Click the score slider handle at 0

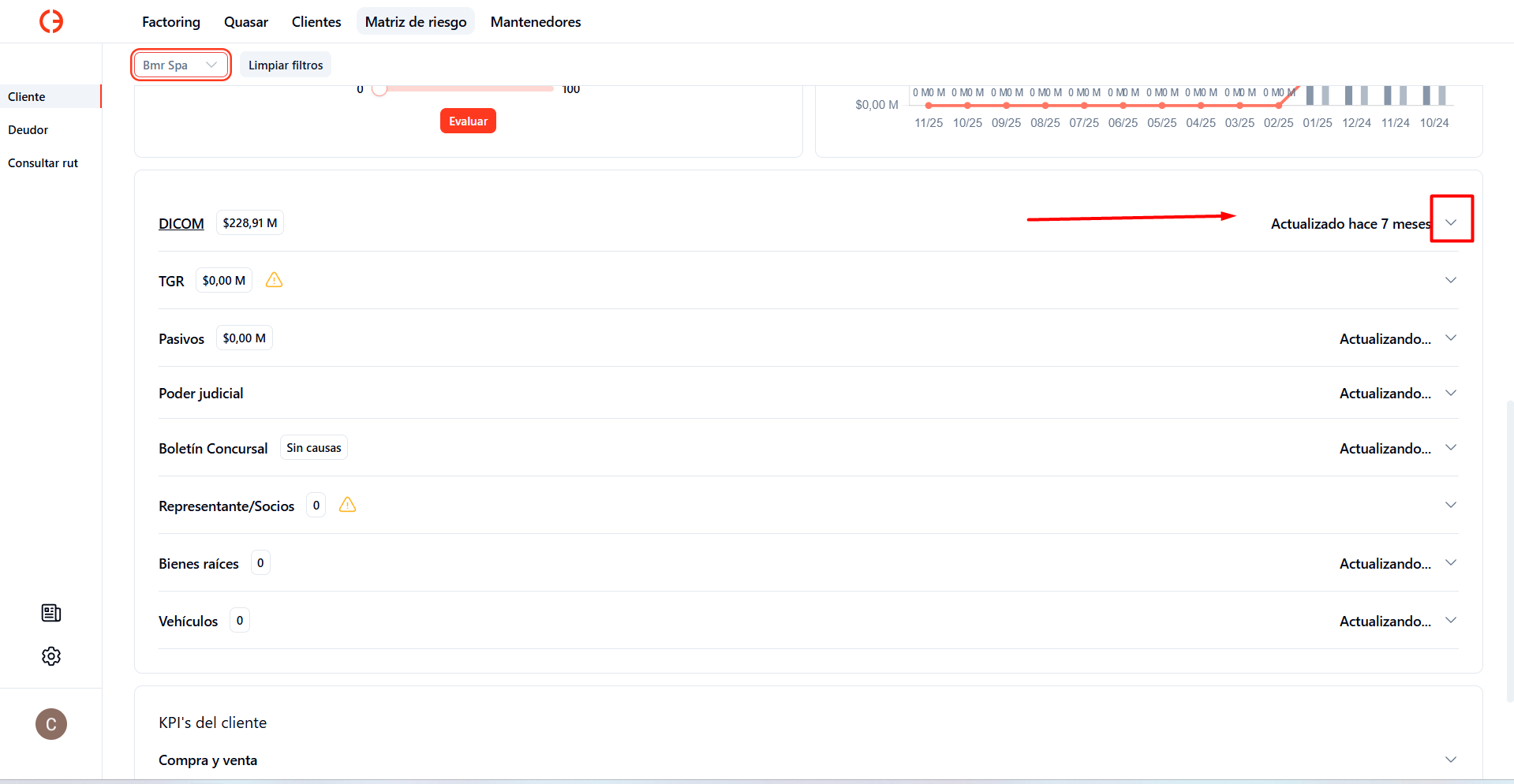tap(379, 89)
